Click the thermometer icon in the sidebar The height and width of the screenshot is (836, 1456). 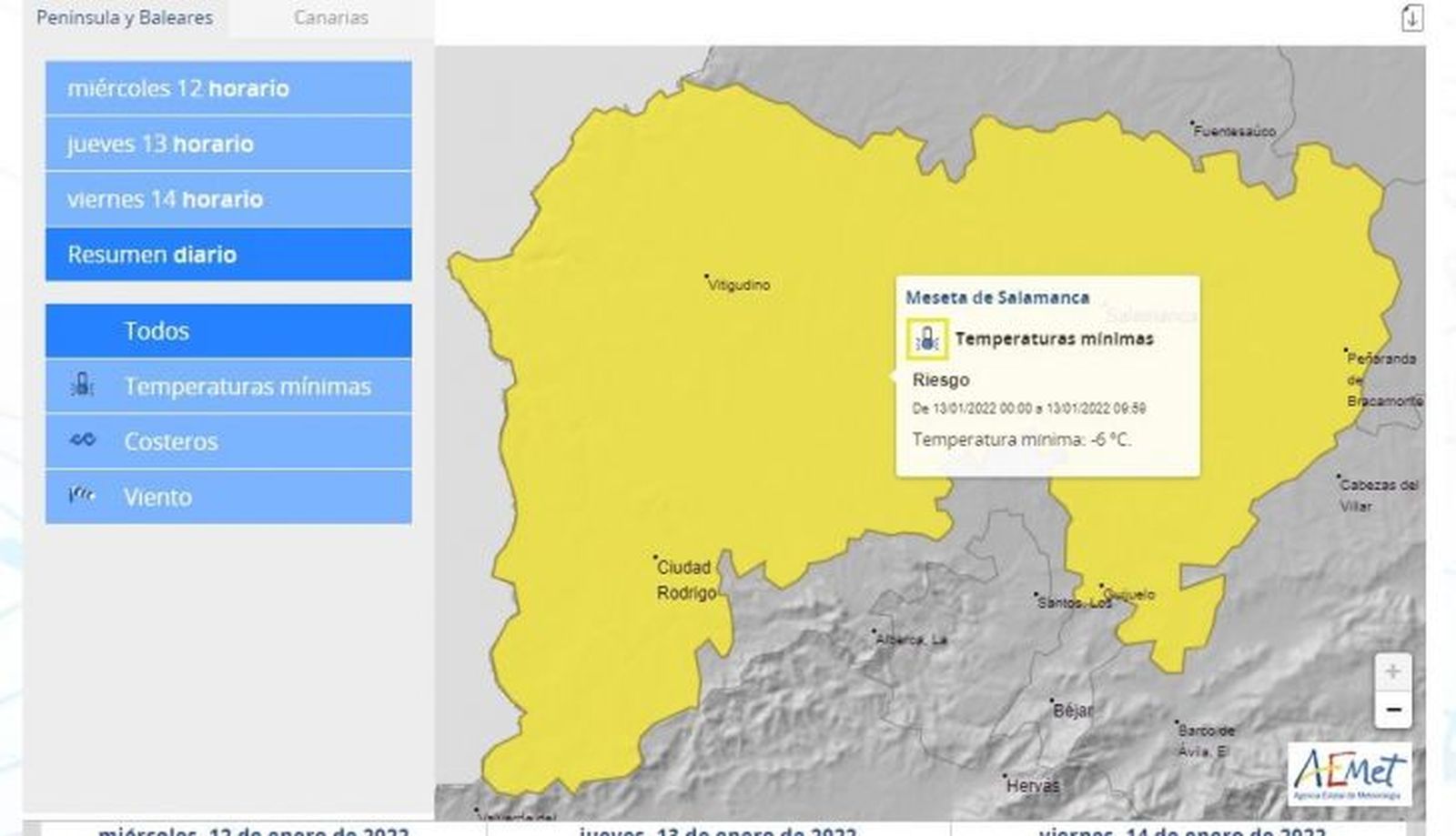(x=82, y=386)
